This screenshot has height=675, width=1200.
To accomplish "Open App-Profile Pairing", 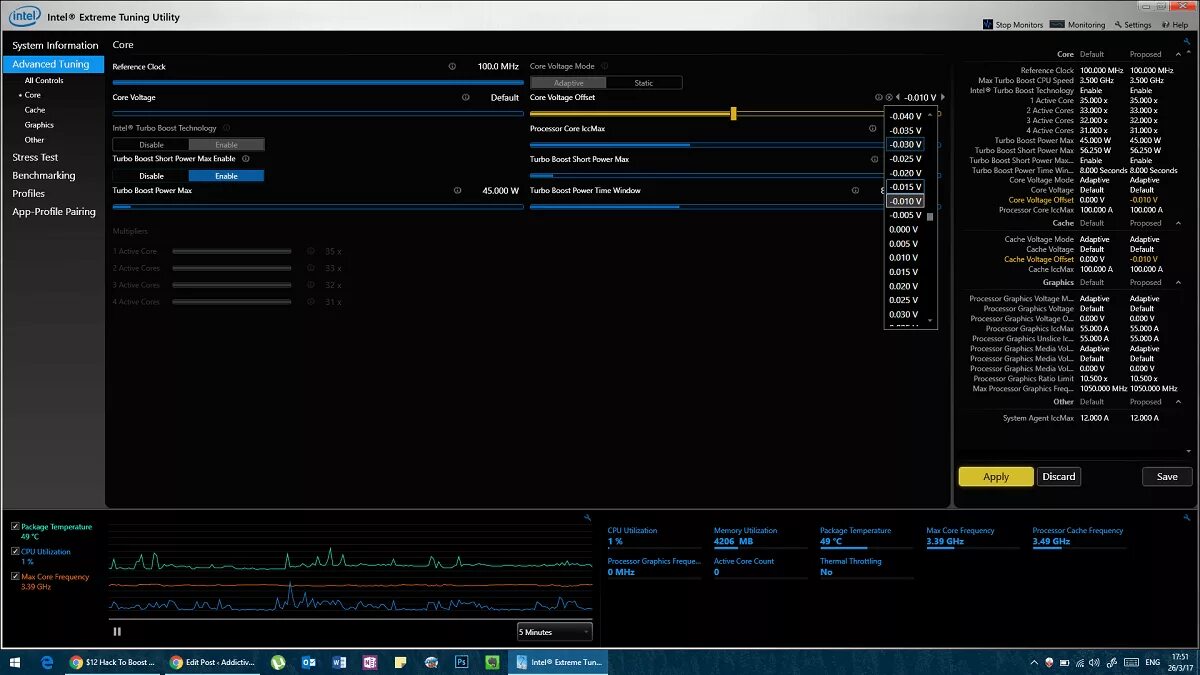I will point(53,212).
